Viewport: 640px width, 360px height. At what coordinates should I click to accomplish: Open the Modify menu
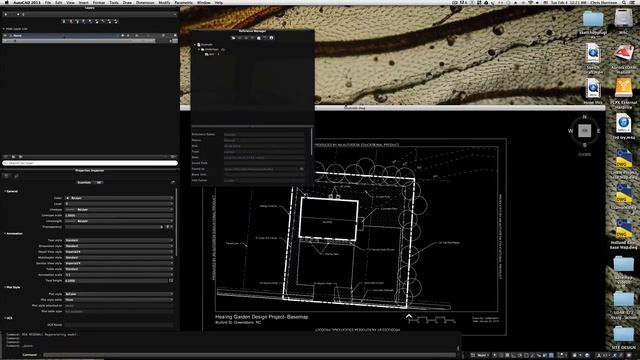coord(164,2)
